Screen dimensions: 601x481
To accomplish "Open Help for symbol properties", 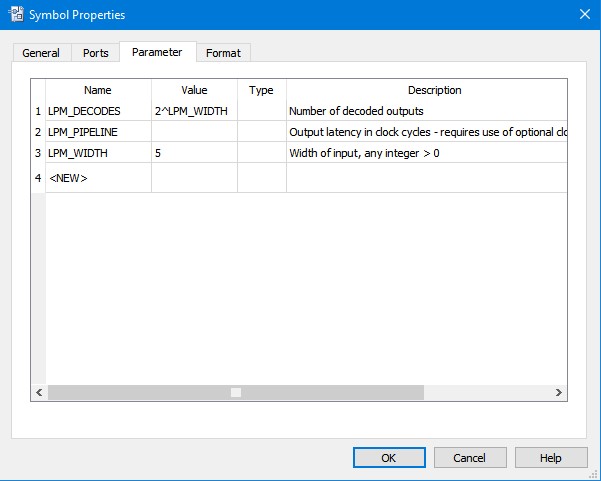I will click(551, 457).
